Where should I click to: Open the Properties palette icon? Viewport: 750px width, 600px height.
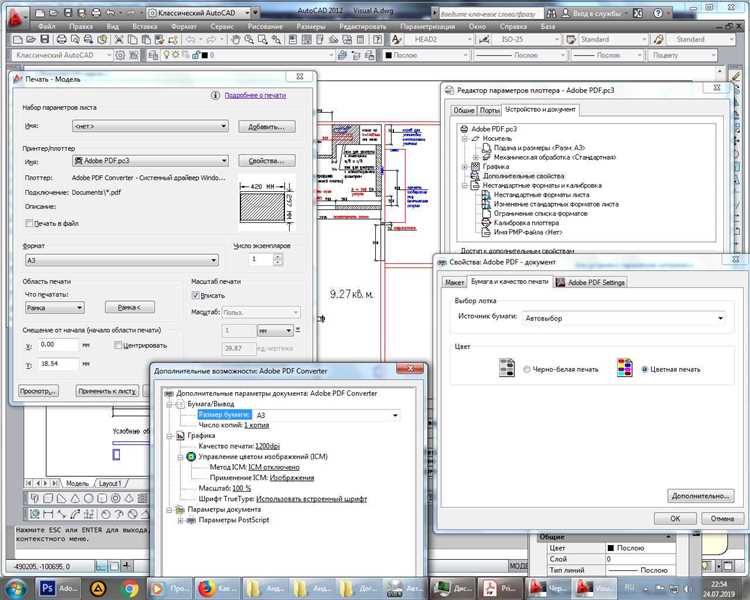pos(293,40)
